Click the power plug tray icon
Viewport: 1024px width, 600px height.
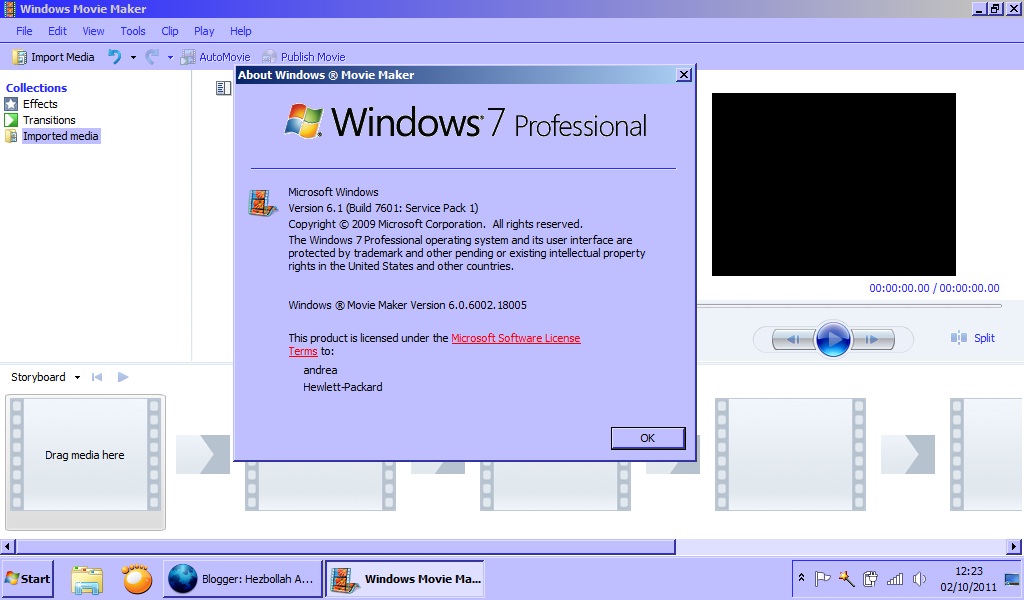click(x=870, y=578)
